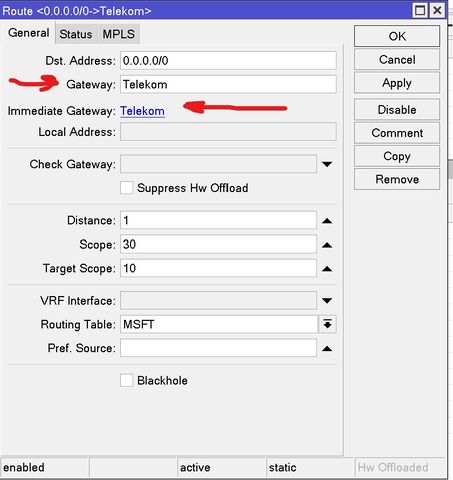Click the route window title bar text
The height and width of the screenshot is (480, 453).
[77, 11]
